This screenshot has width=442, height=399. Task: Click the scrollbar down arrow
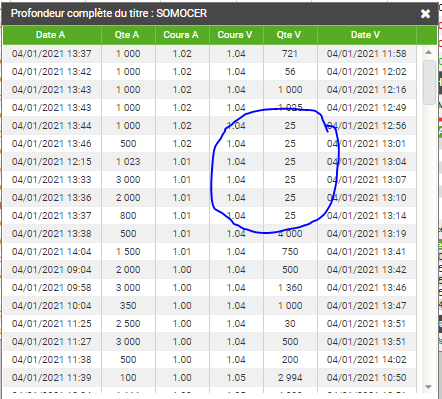click(x=429, y=387)
